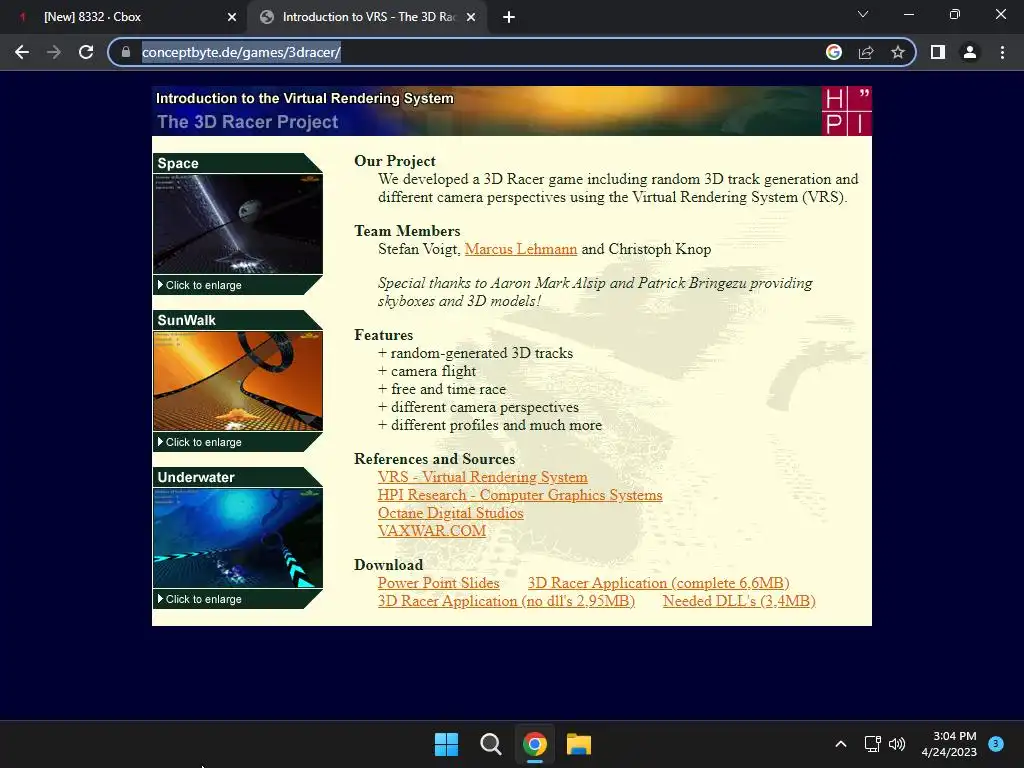Show hidden system tray icons

841,744
